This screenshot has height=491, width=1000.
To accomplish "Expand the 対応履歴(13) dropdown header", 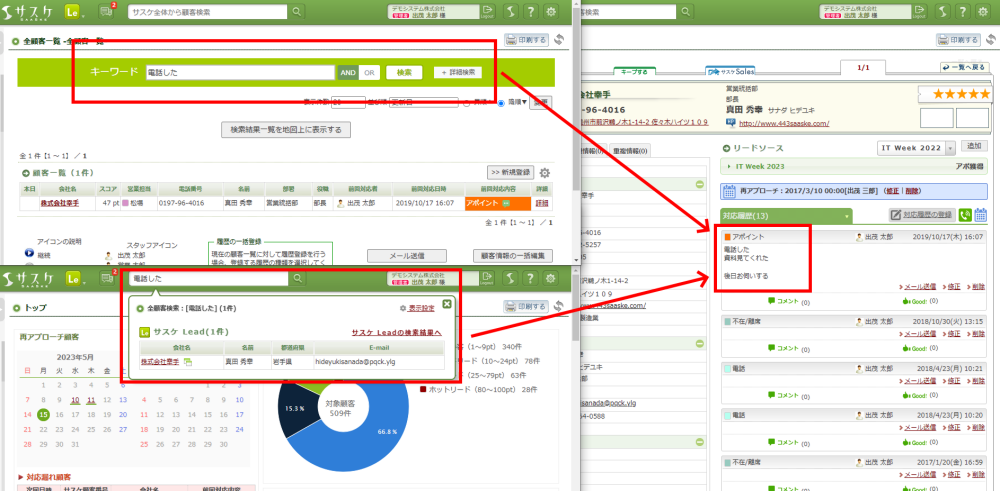I will [x=847, y=215].
